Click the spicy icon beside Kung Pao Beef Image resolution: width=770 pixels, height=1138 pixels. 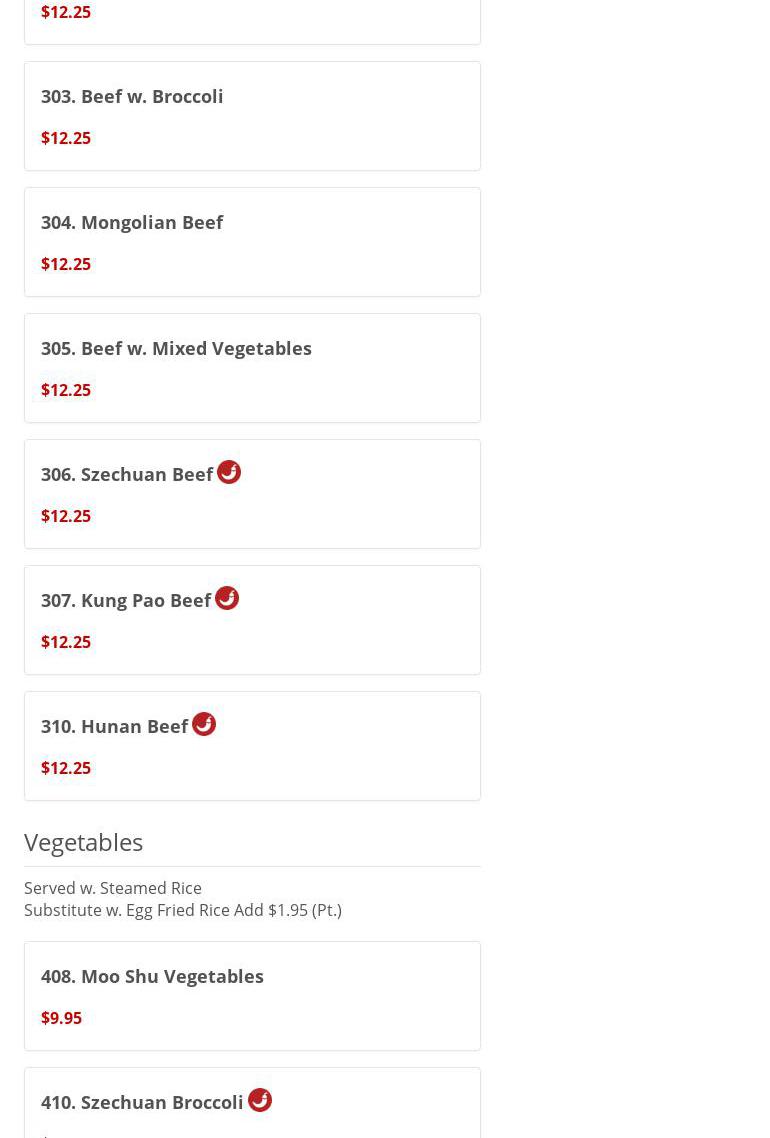click(227, 598)
